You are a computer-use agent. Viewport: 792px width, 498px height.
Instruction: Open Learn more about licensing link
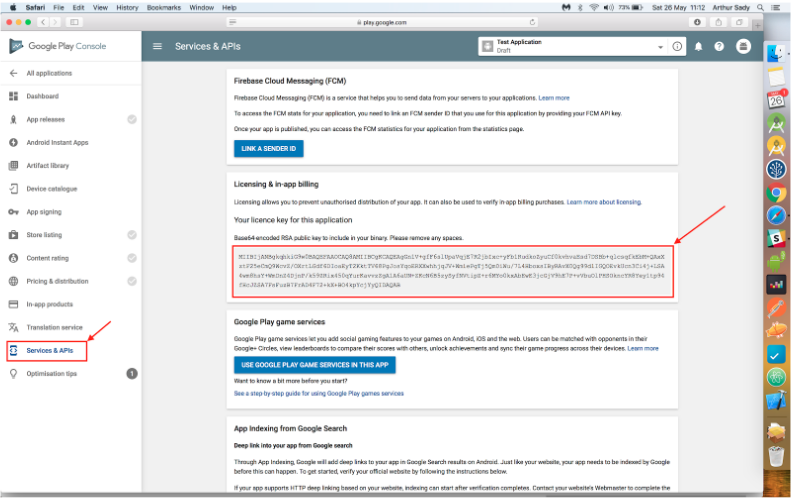[x=604, y=202]
